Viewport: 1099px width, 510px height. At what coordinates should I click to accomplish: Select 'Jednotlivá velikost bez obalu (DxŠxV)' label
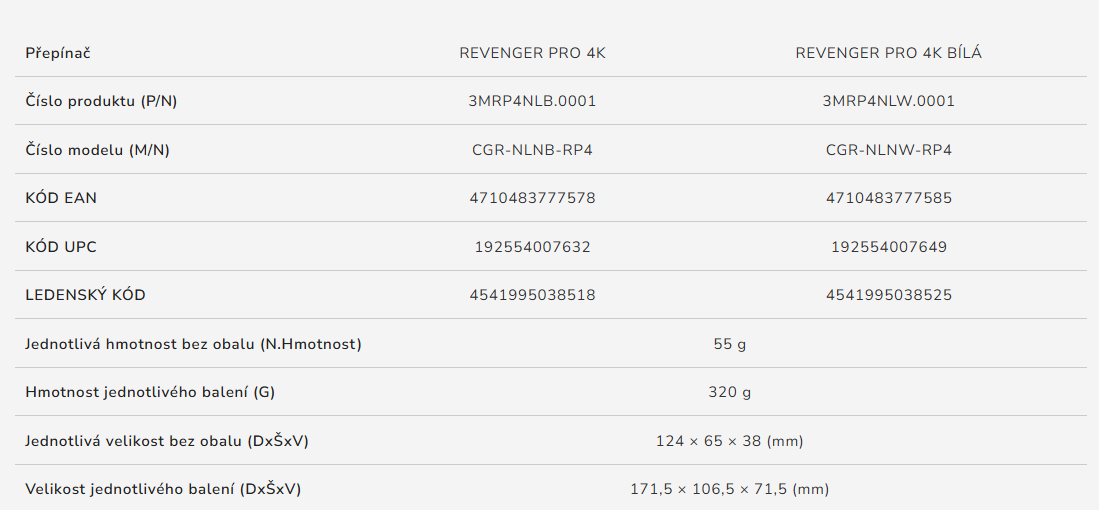[167, 441]
